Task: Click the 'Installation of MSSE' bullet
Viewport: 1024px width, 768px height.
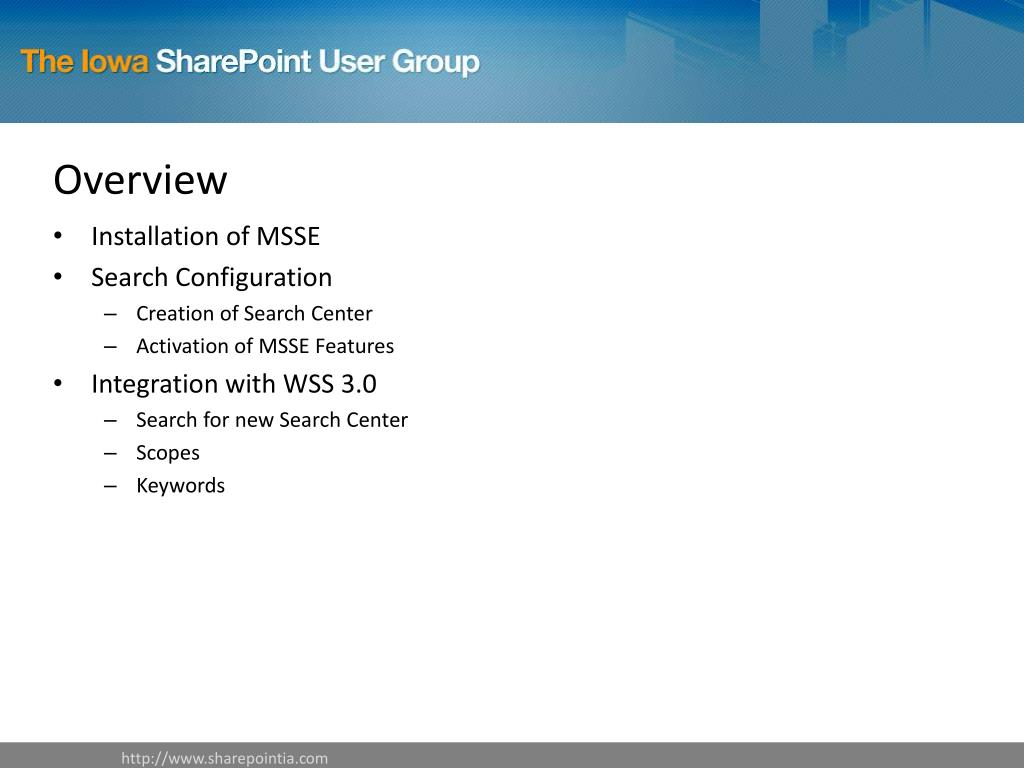Action: coord(206,236)
